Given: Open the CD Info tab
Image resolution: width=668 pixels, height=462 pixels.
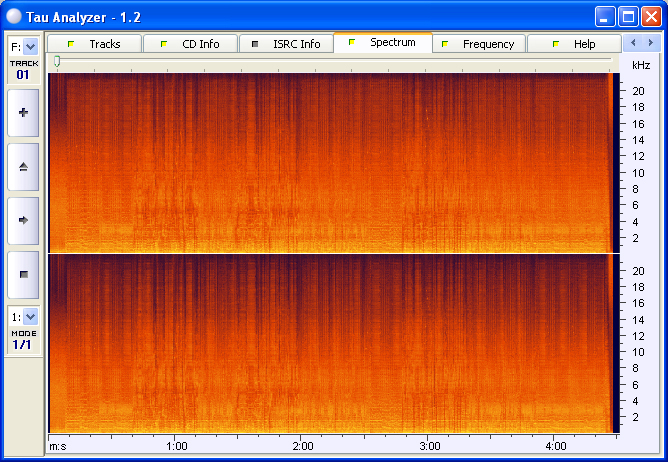Looking at the screenshot, I should click(x=190, y=44).
